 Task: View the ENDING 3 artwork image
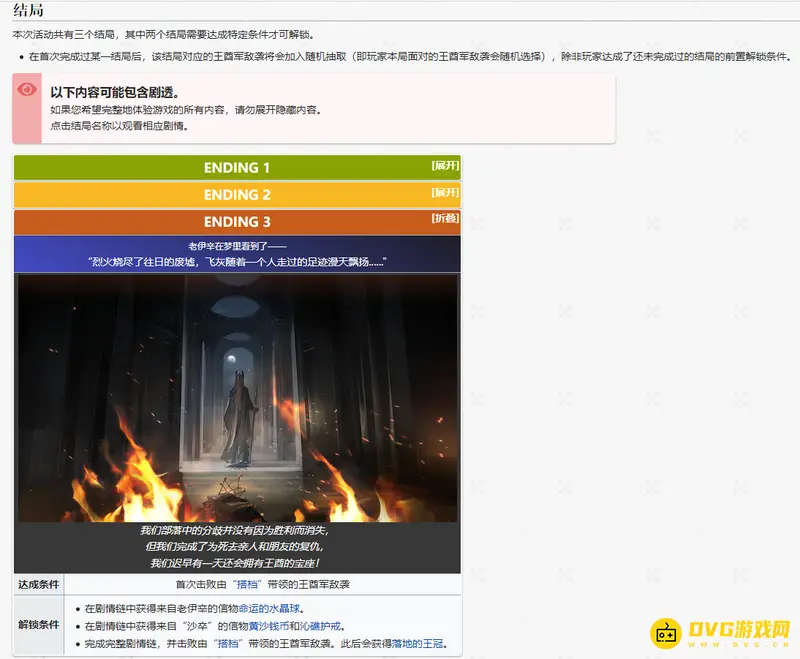pos(238,400)
